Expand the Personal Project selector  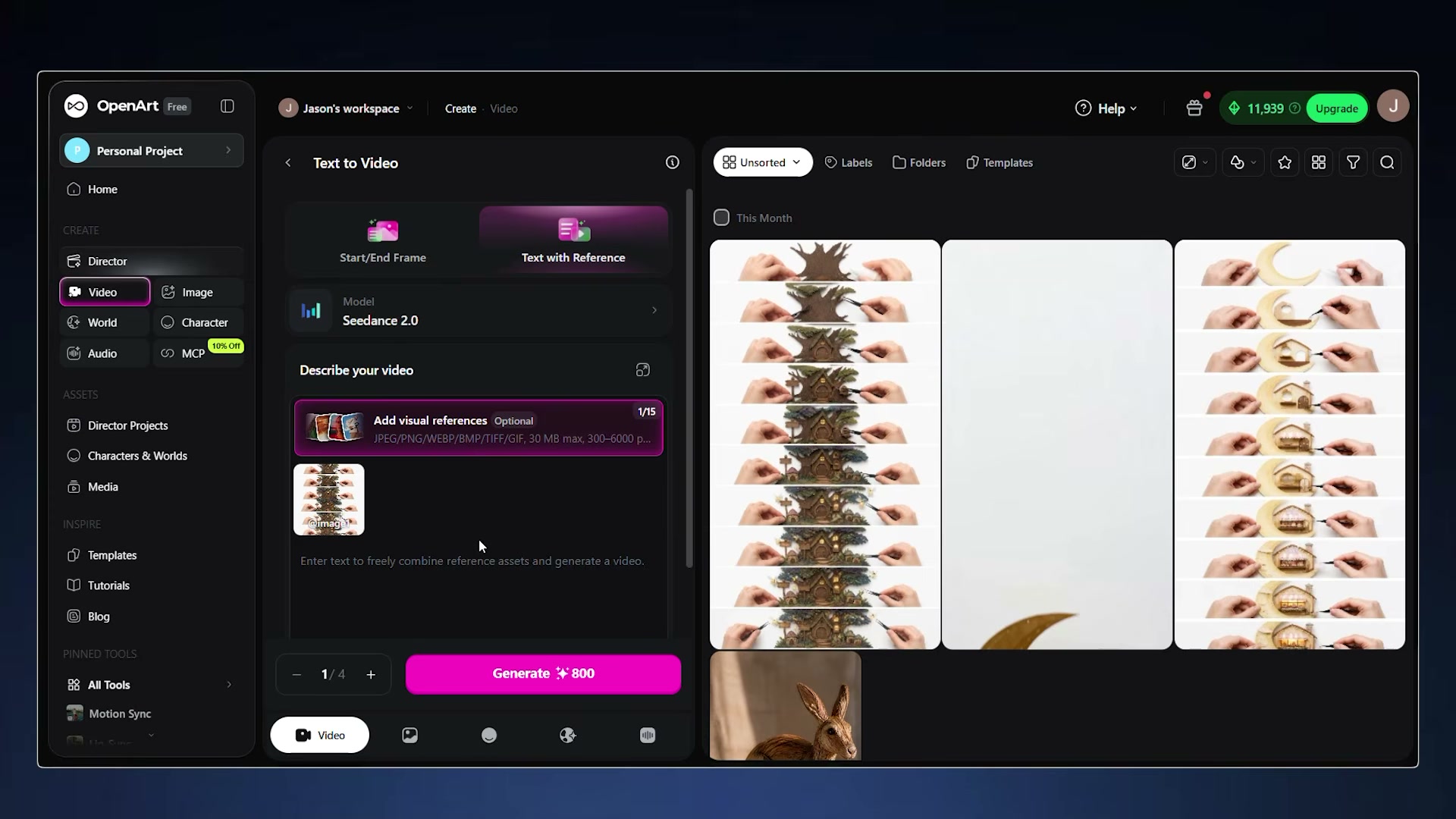[152, 151]
